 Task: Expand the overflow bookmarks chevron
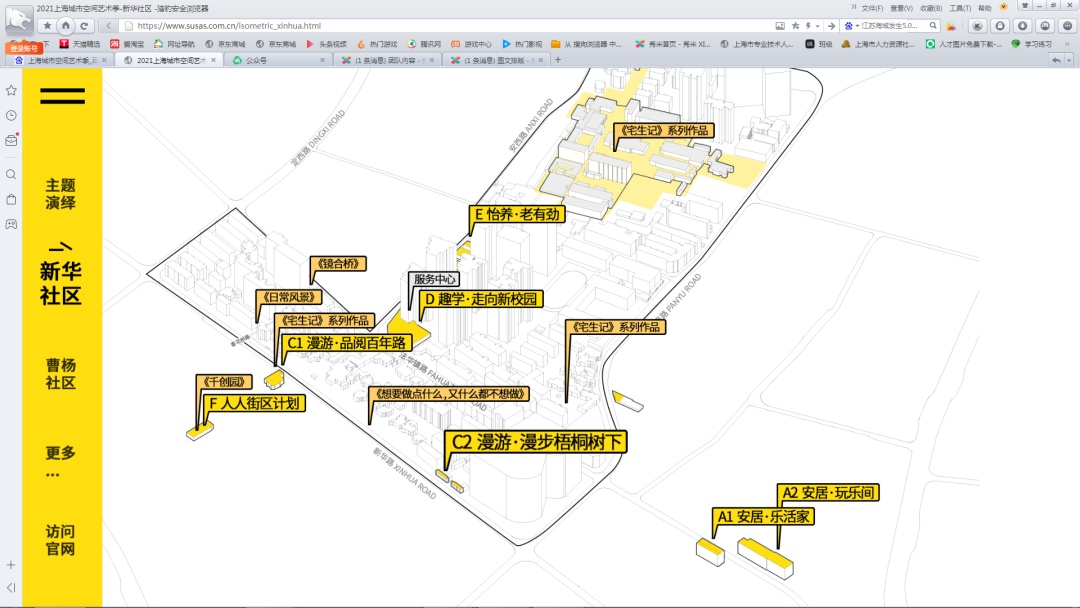coord(1070,44)
